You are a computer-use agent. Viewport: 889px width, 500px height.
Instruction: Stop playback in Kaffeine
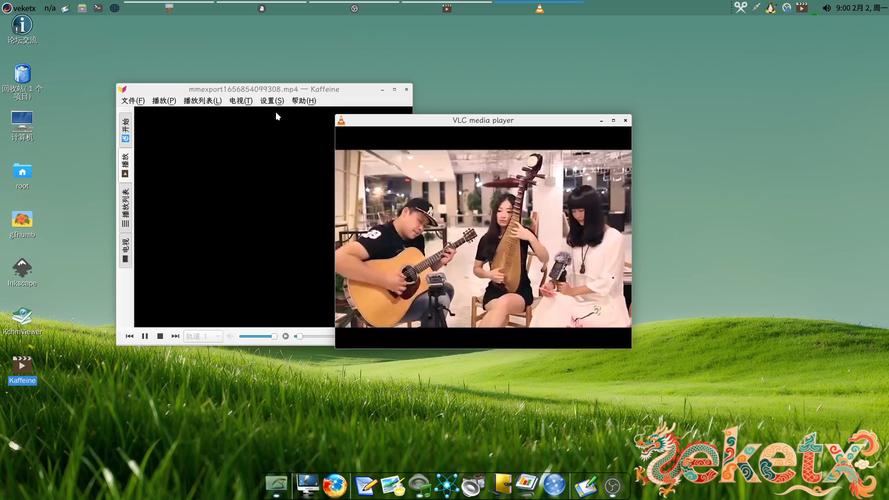click(x=160, y=336)
